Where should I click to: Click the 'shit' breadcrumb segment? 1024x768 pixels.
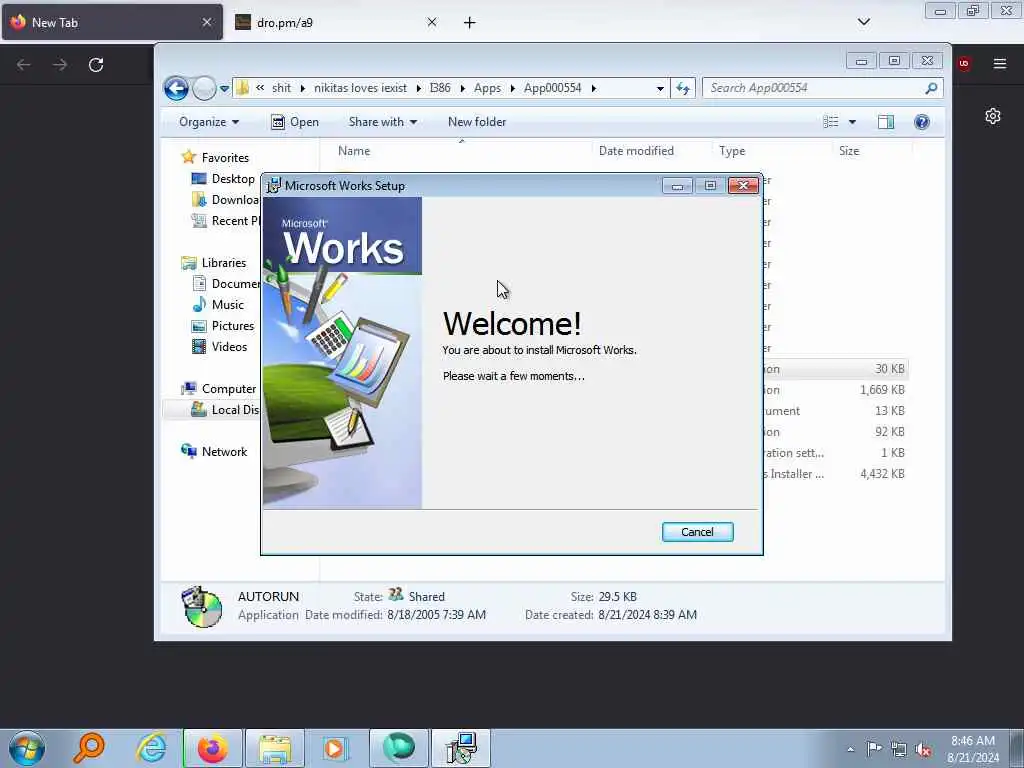click(281, 88)
